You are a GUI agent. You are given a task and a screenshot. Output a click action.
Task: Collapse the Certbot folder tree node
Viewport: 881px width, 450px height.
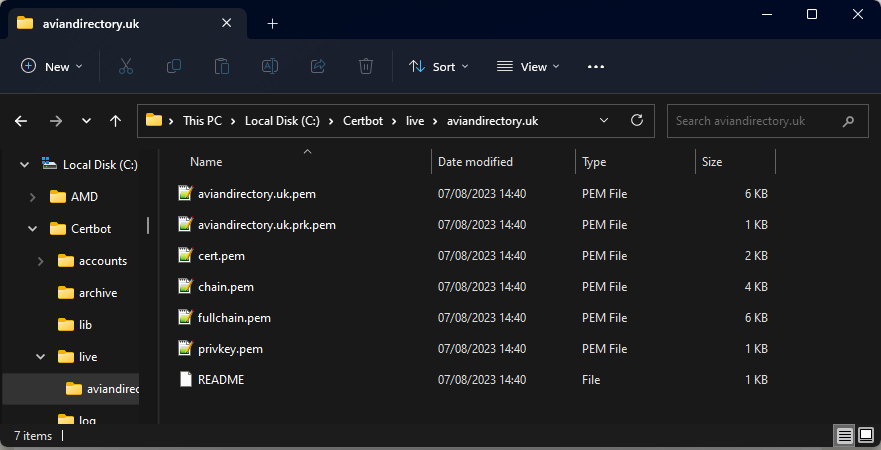point(32,229)
